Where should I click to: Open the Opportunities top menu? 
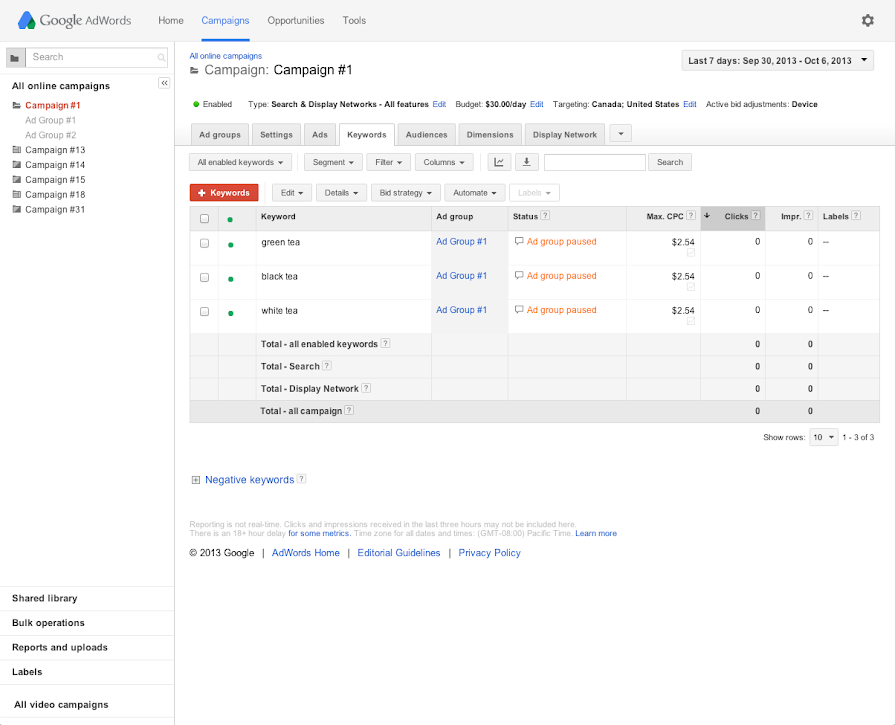pyautogui.click(x=295, y=20)
